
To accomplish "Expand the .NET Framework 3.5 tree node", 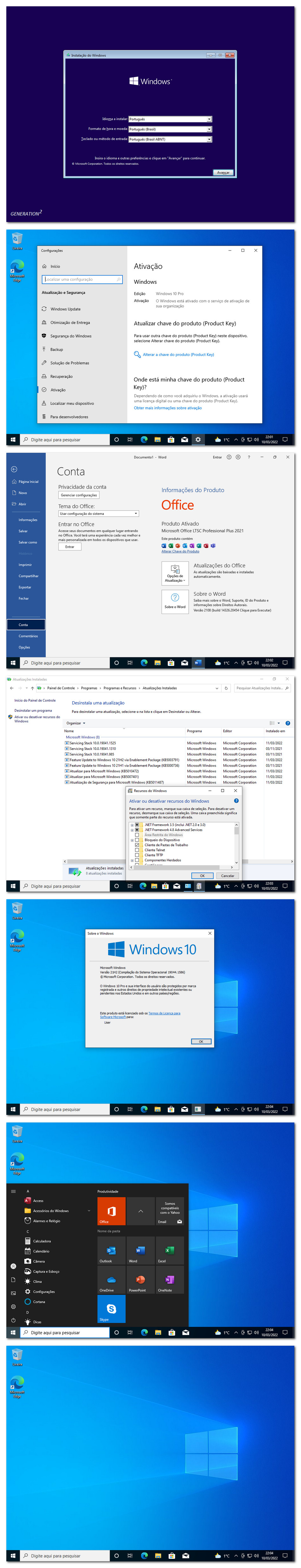I will [132, 825].
